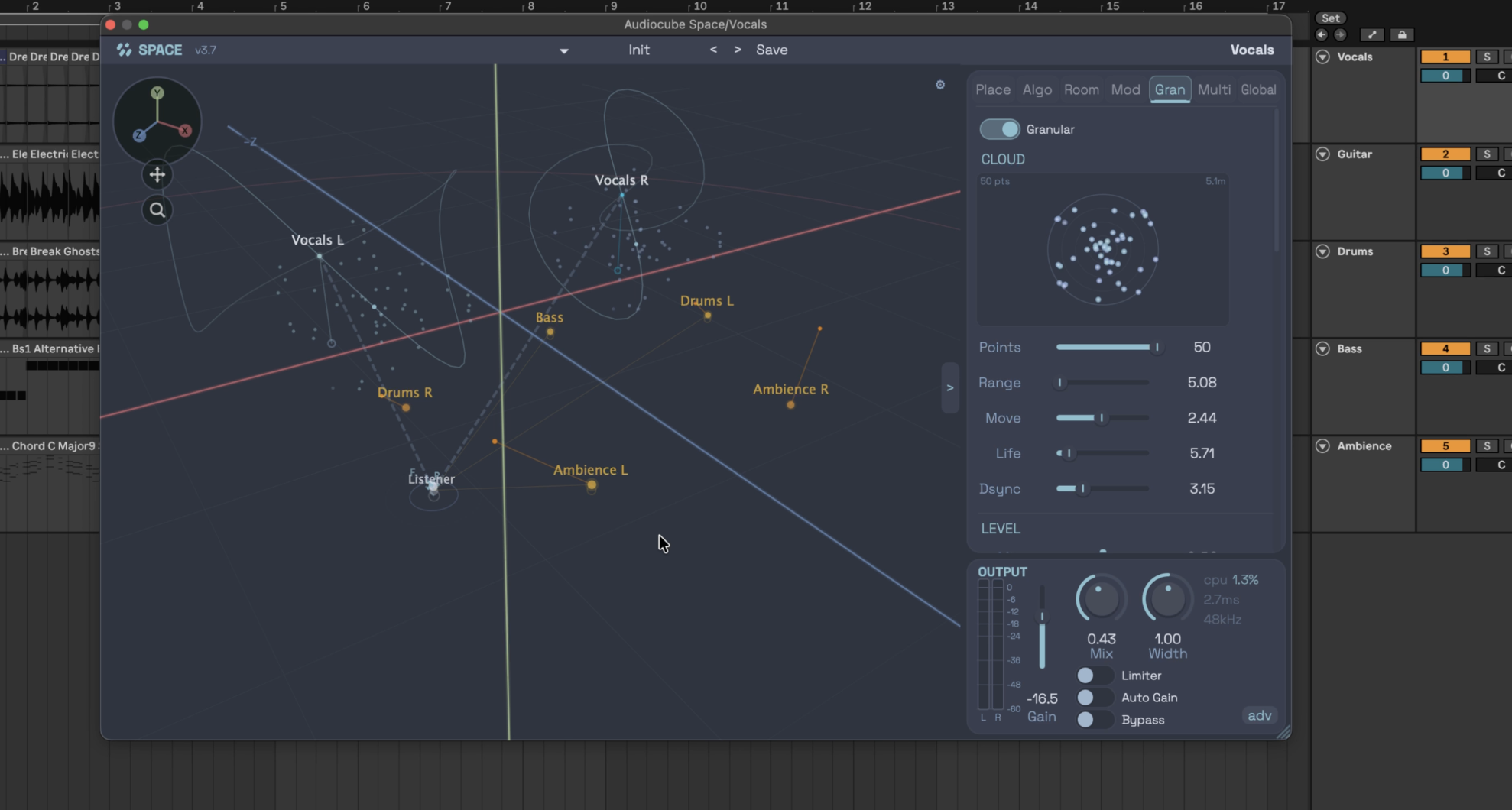1512x810 pixels.
Task: Select the Listener position node
Action: pyautogui.click(x=433, y=487)
